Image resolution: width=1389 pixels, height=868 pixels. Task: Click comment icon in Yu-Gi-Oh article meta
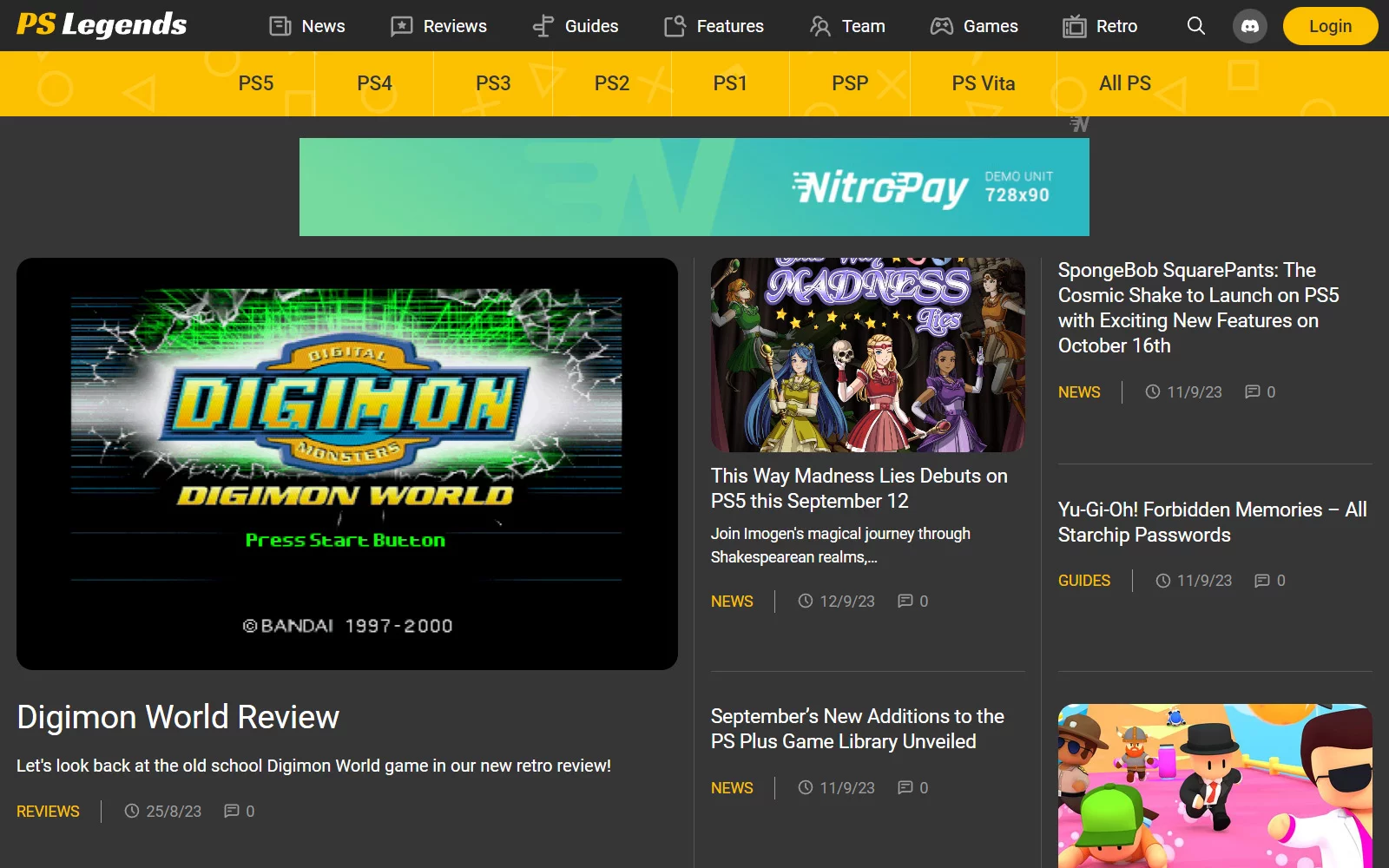1262,580
